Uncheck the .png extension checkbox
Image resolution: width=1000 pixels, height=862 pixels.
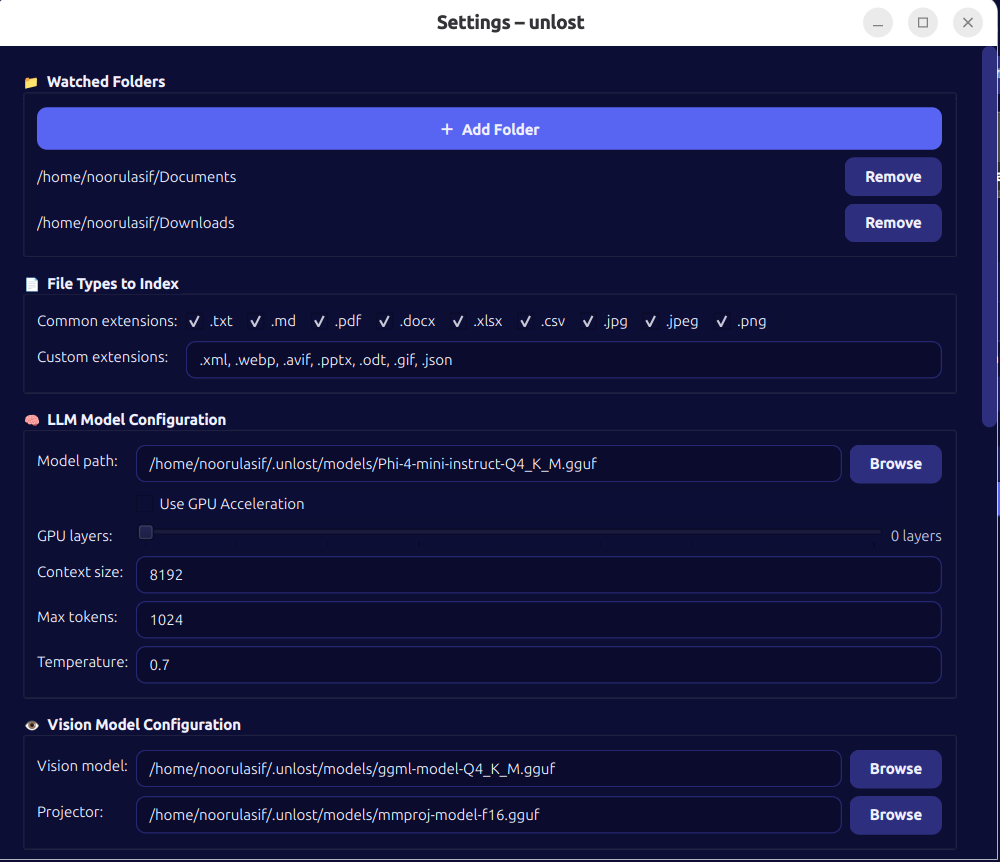coord(721,321)
